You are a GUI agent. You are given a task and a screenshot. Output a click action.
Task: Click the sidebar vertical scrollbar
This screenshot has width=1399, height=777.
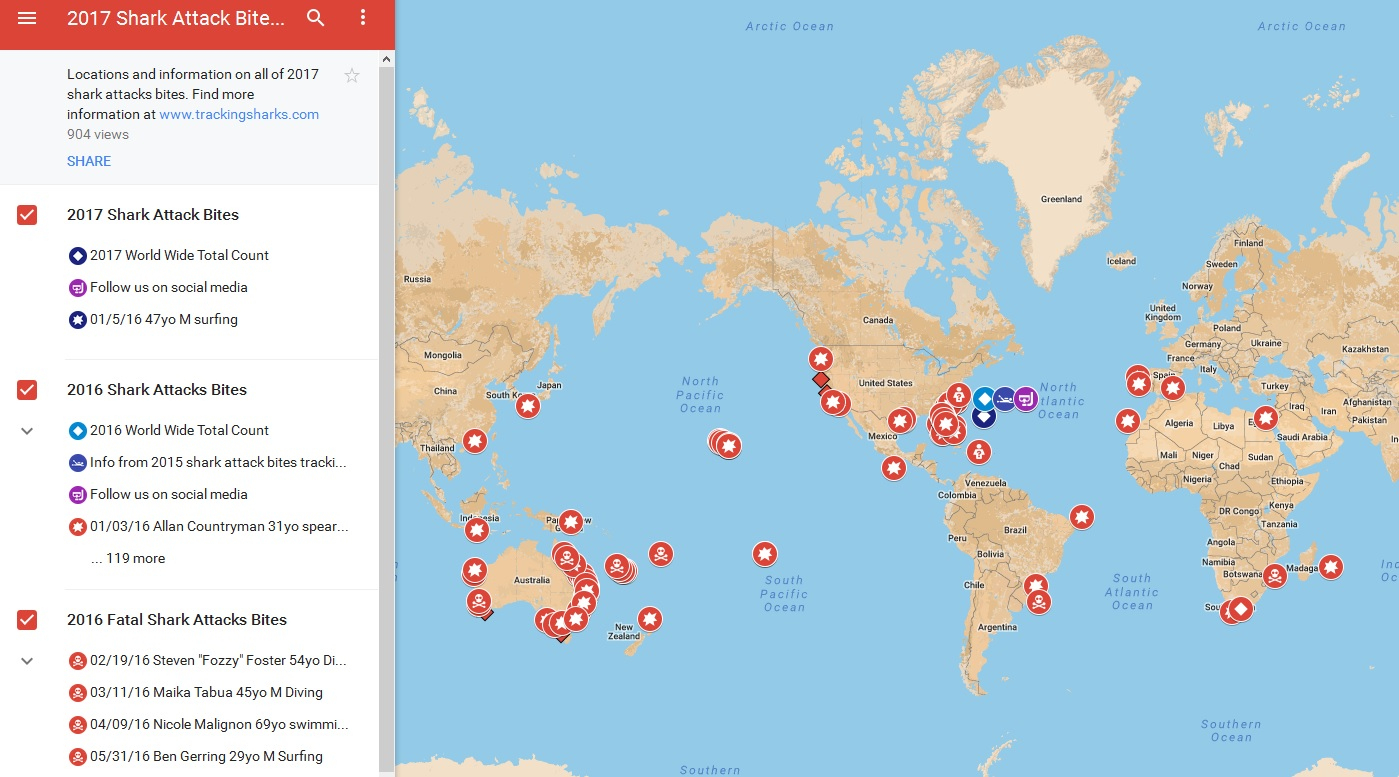(387, 400)
